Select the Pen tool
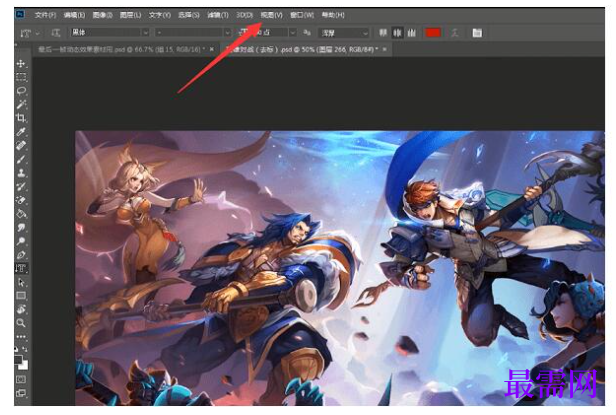Viewport: 616px width, 415px height. coord(21,255)
